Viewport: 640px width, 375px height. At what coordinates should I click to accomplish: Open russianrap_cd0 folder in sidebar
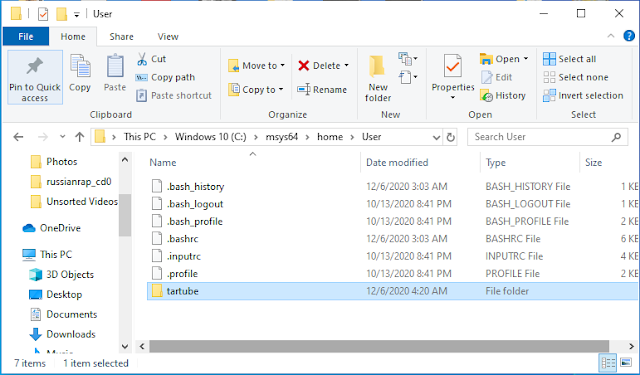click(x=79, y=182)
